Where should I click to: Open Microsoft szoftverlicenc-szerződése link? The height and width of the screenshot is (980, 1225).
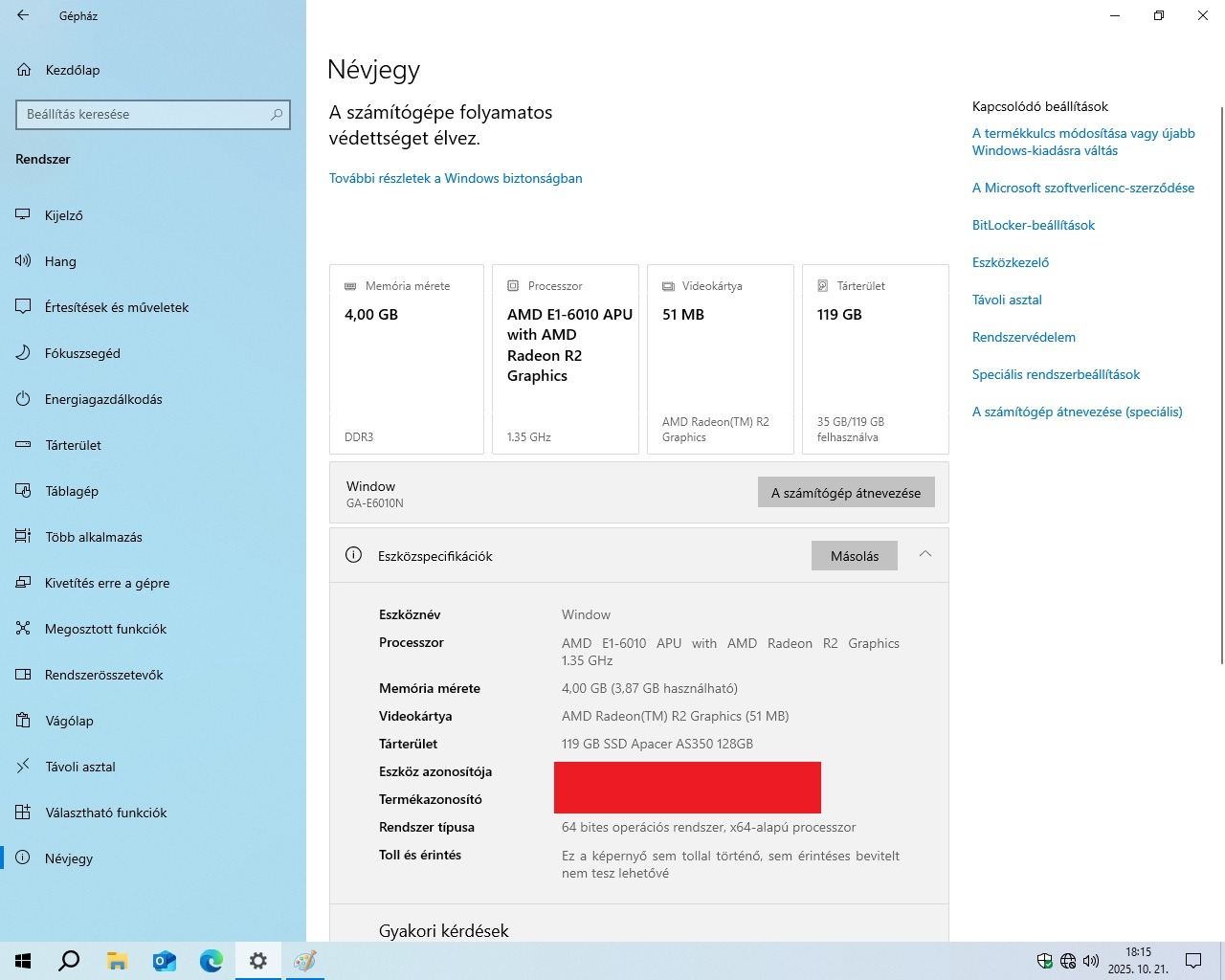[x=1083, y=188]
